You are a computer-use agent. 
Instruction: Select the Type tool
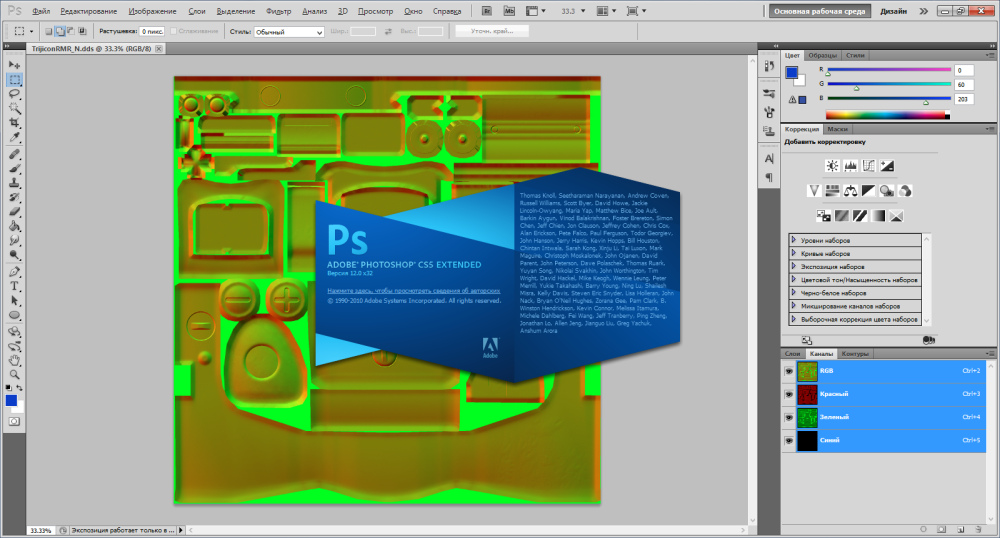(14, 286)
